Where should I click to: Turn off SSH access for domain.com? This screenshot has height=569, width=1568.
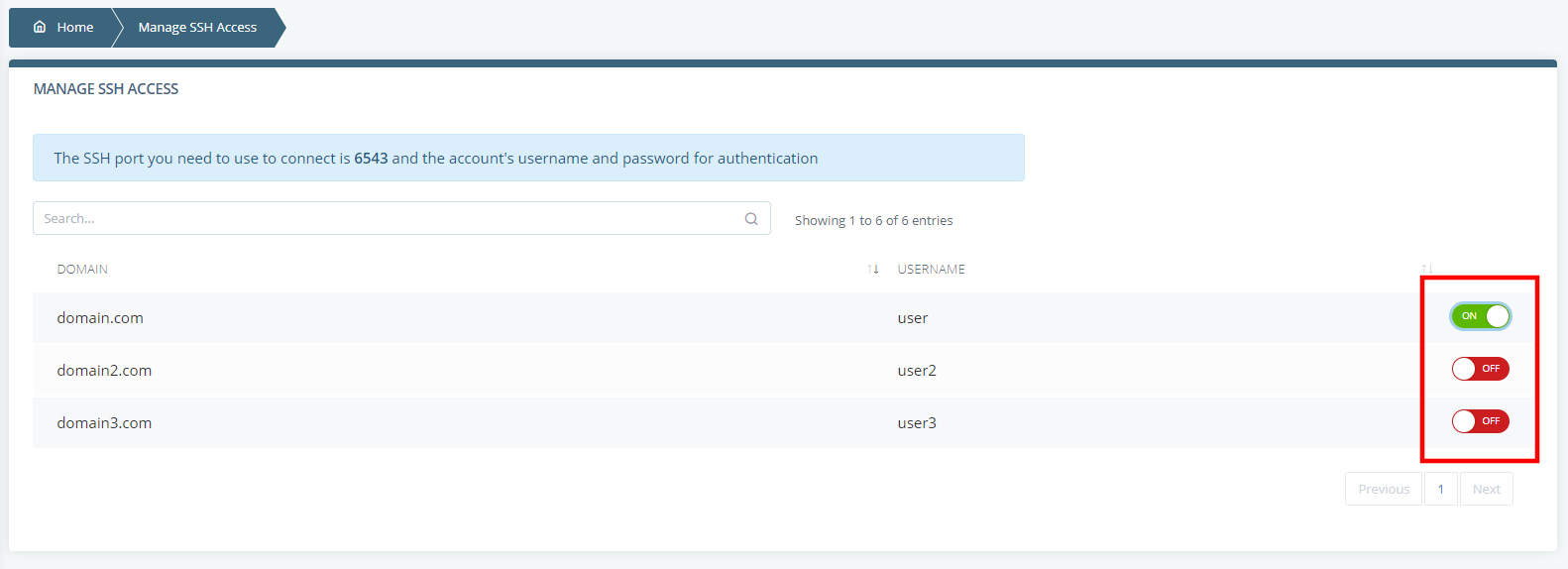[1480, 316]
